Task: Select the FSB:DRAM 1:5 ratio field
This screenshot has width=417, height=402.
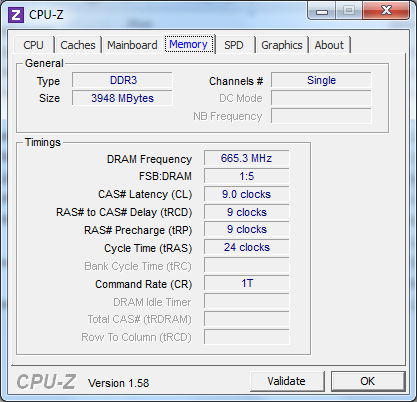Action: (247, 176)
